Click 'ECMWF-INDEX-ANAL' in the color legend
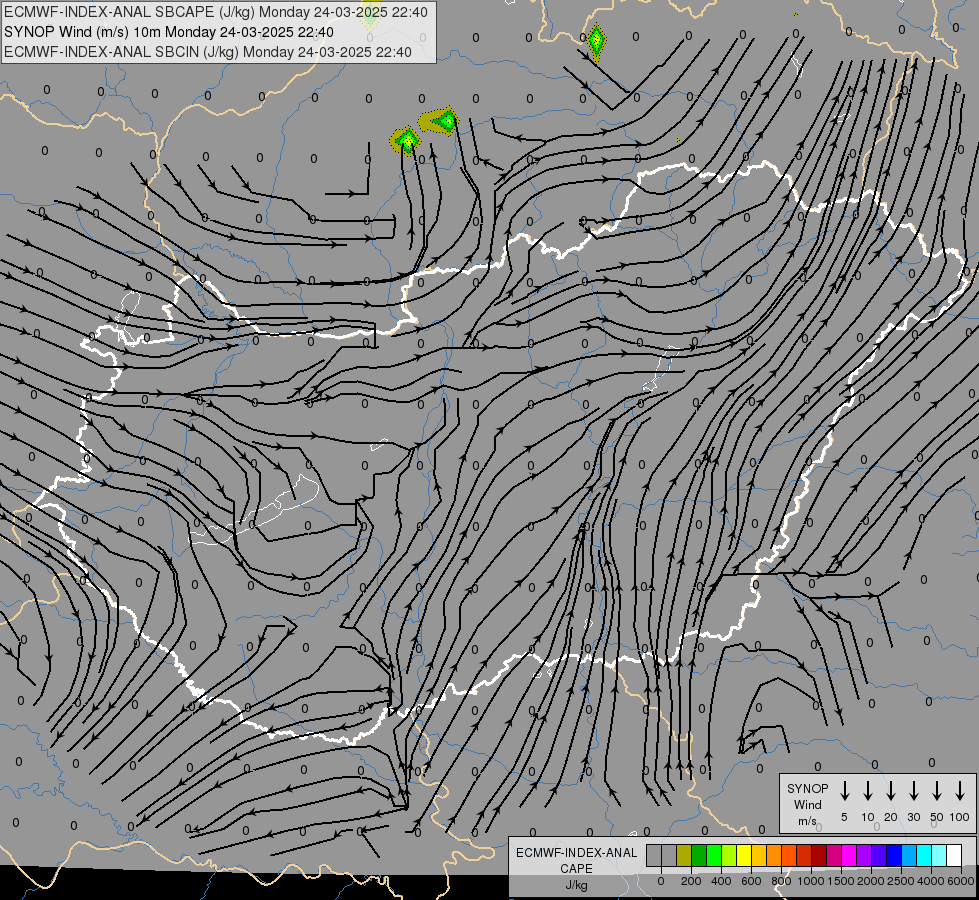The image size is (979, 900). point(576,853)
